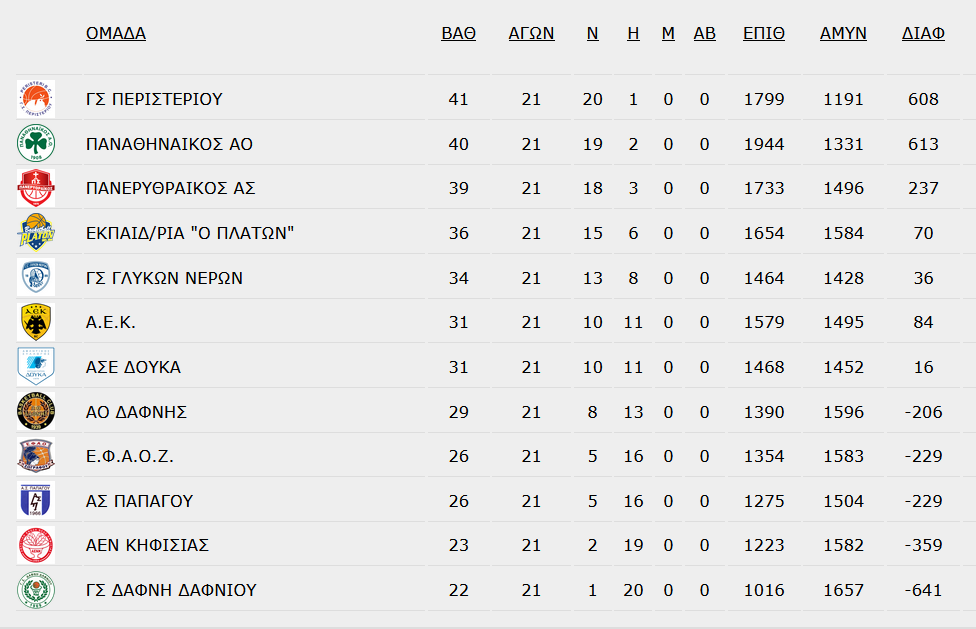Click the ΓΣ ΠΕΡΙΣΤΕΡΙΟΥ team logo

[36, 99]
